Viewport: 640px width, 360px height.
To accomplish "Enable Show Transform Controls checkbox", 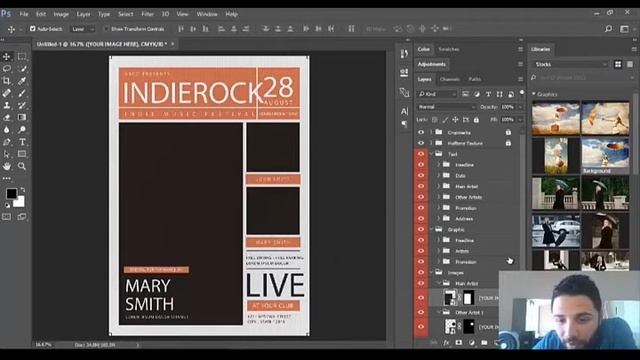I will (x=107, y=29).
